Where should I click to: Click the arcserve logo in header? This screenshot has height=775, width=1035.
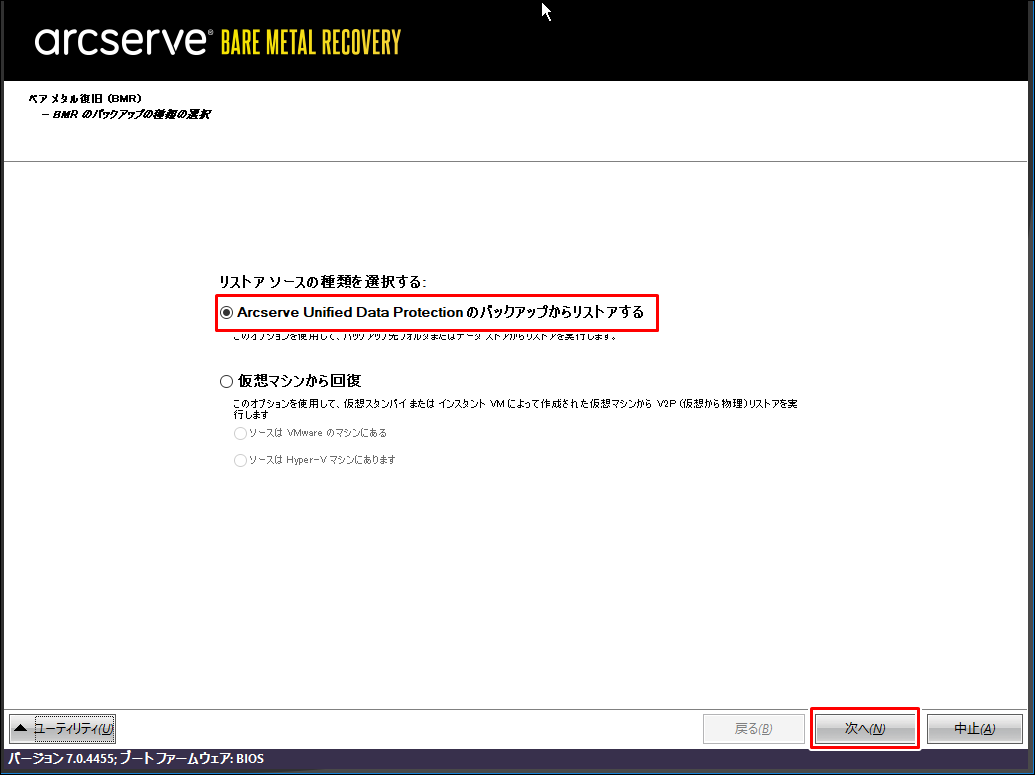[x=123, y=41]
